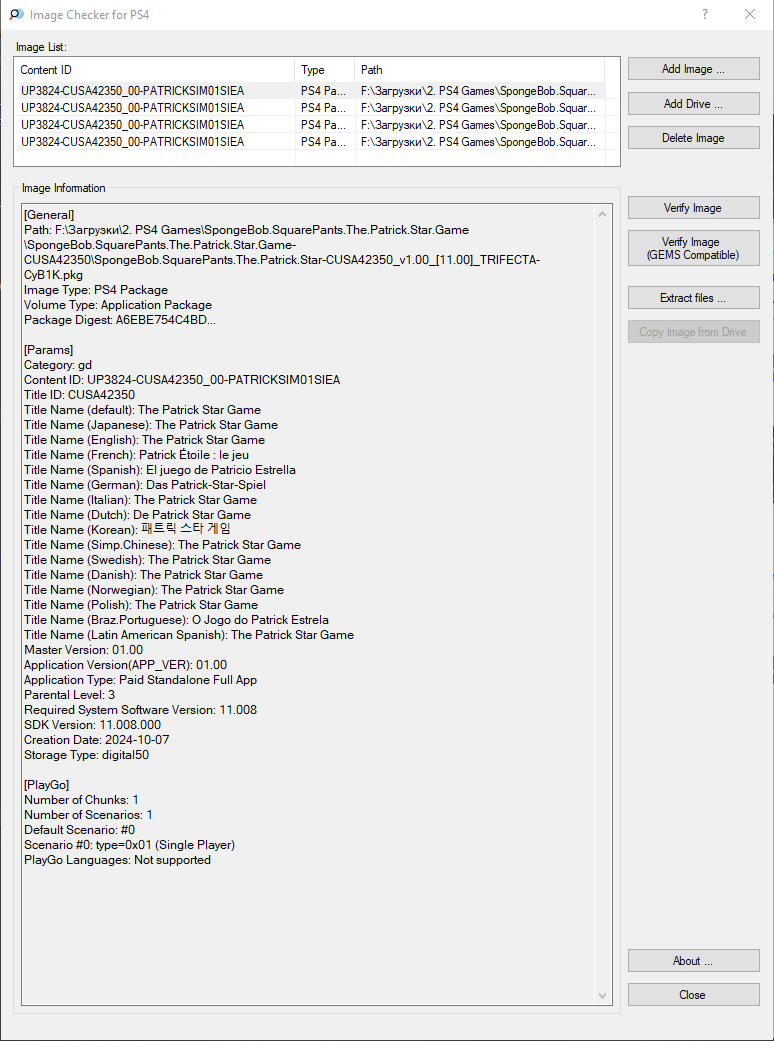
Task: Click the 'Category: gd' line
Action: click(58, 365)
